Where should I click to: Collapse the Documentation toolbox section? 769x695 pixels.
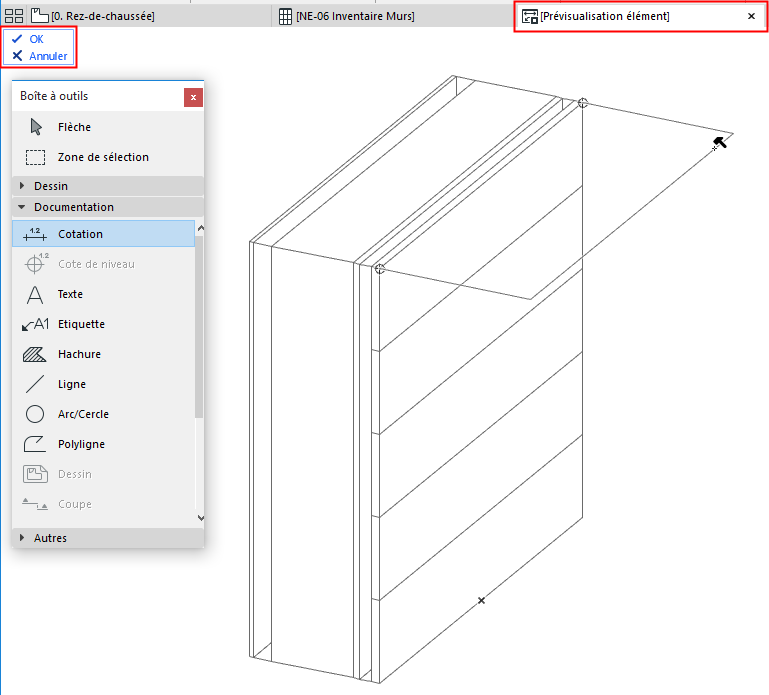[108, 207]
